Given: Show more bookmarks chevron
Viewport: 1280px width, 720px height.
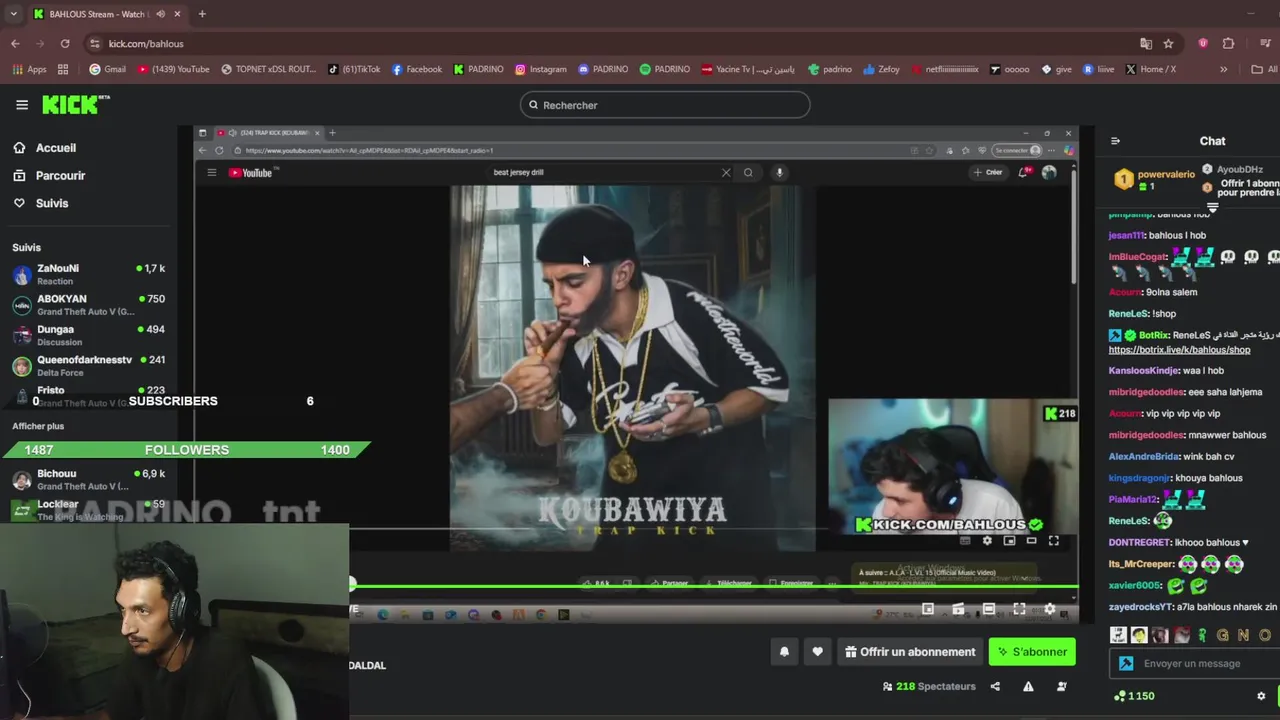Looking at the screenshot, I should (1223, 69).
